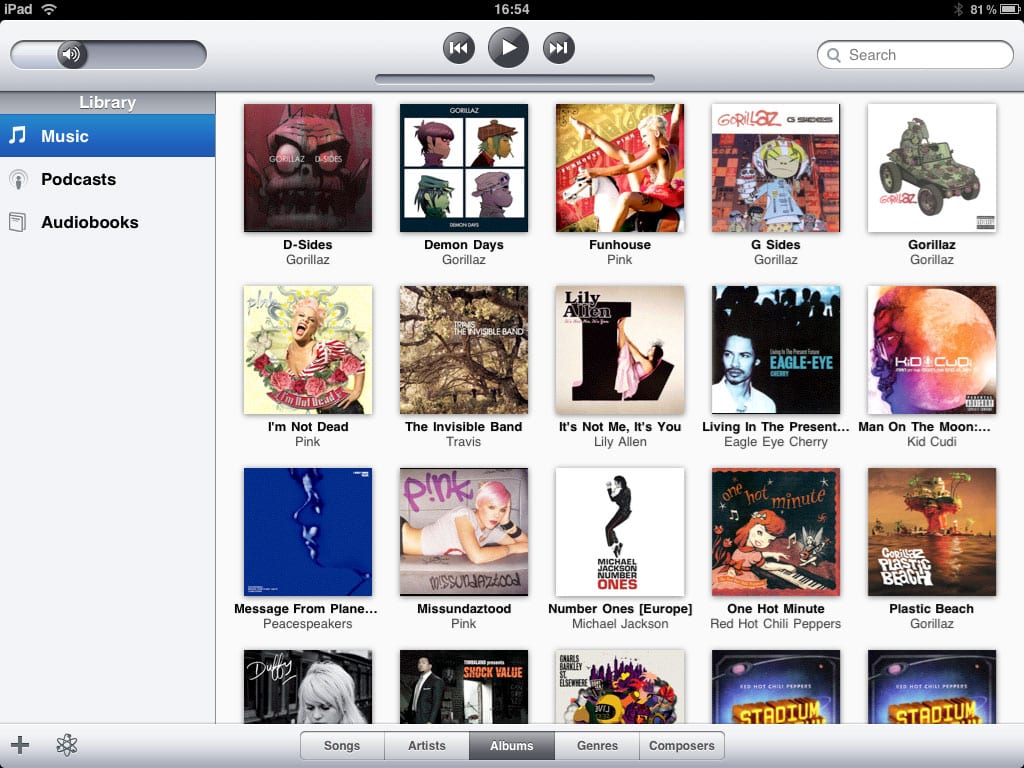The height and width of the screenshot is (768, 1024).
Task: Open the Missundaztood album cover
Action: click(x=464, y=532)
